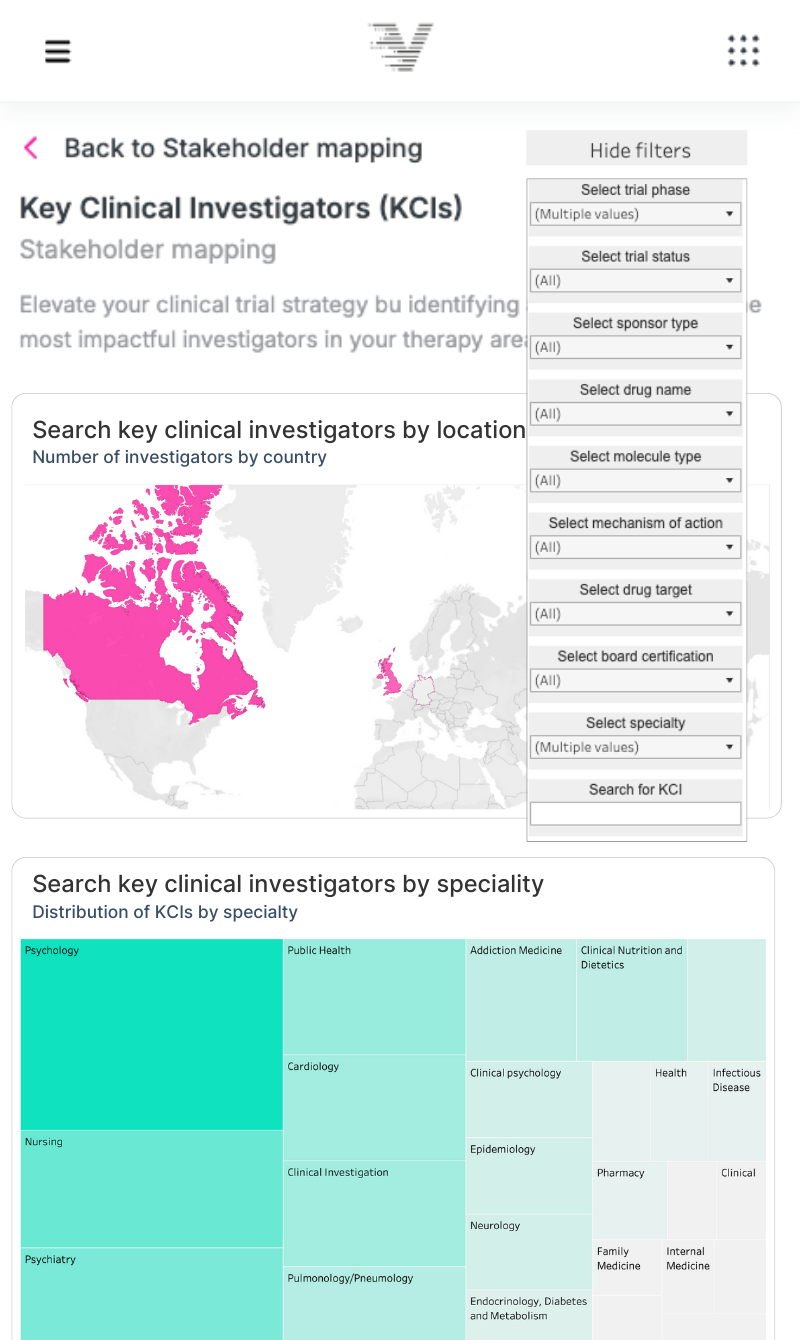Open the specialty filter dropdown

tap(635, 747)
